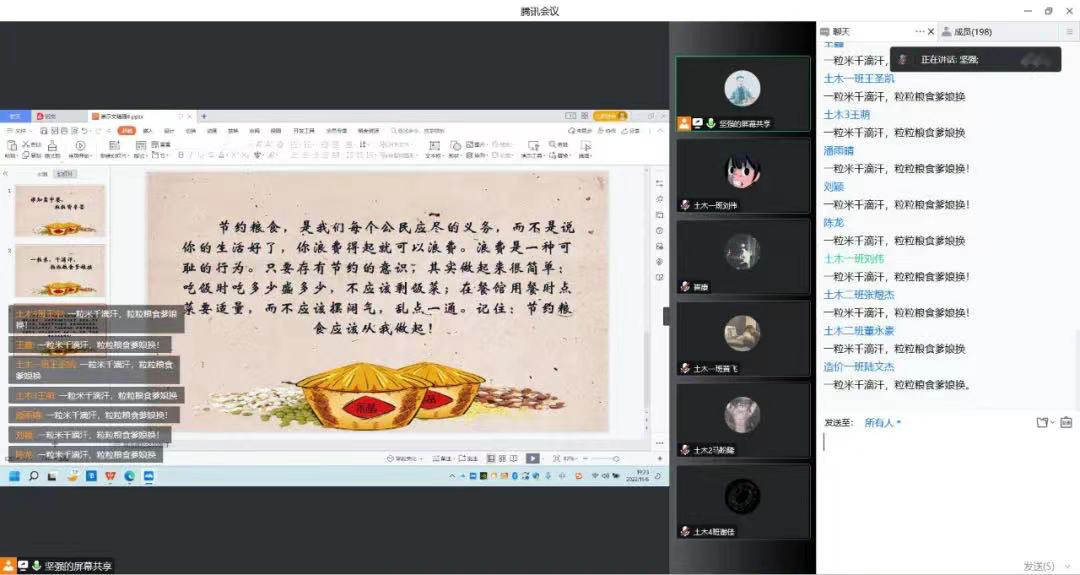1080x575 pixels.
Task: Expand the 所有人 recipient dropdown
Action: (x=882, y=423)
